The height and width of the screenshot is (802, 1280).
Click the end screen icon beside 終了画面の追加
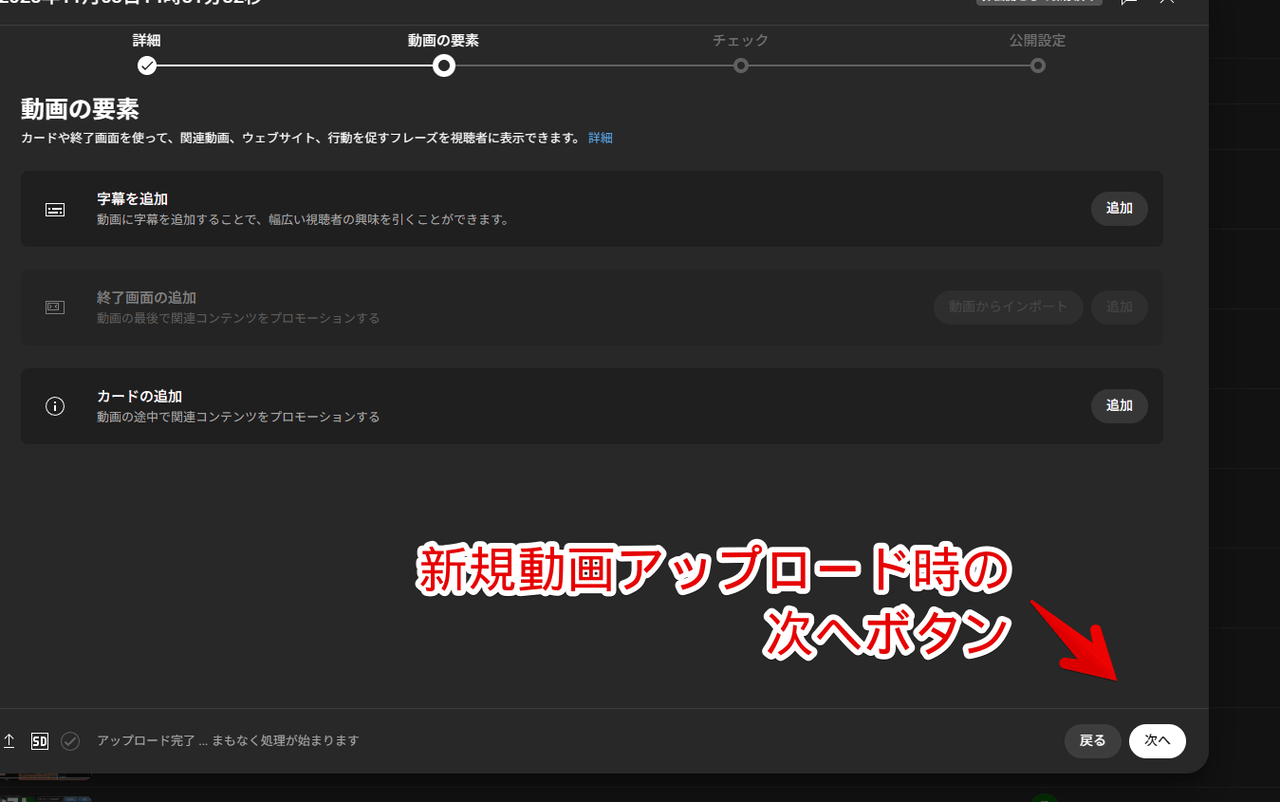(x=55, y=307)
